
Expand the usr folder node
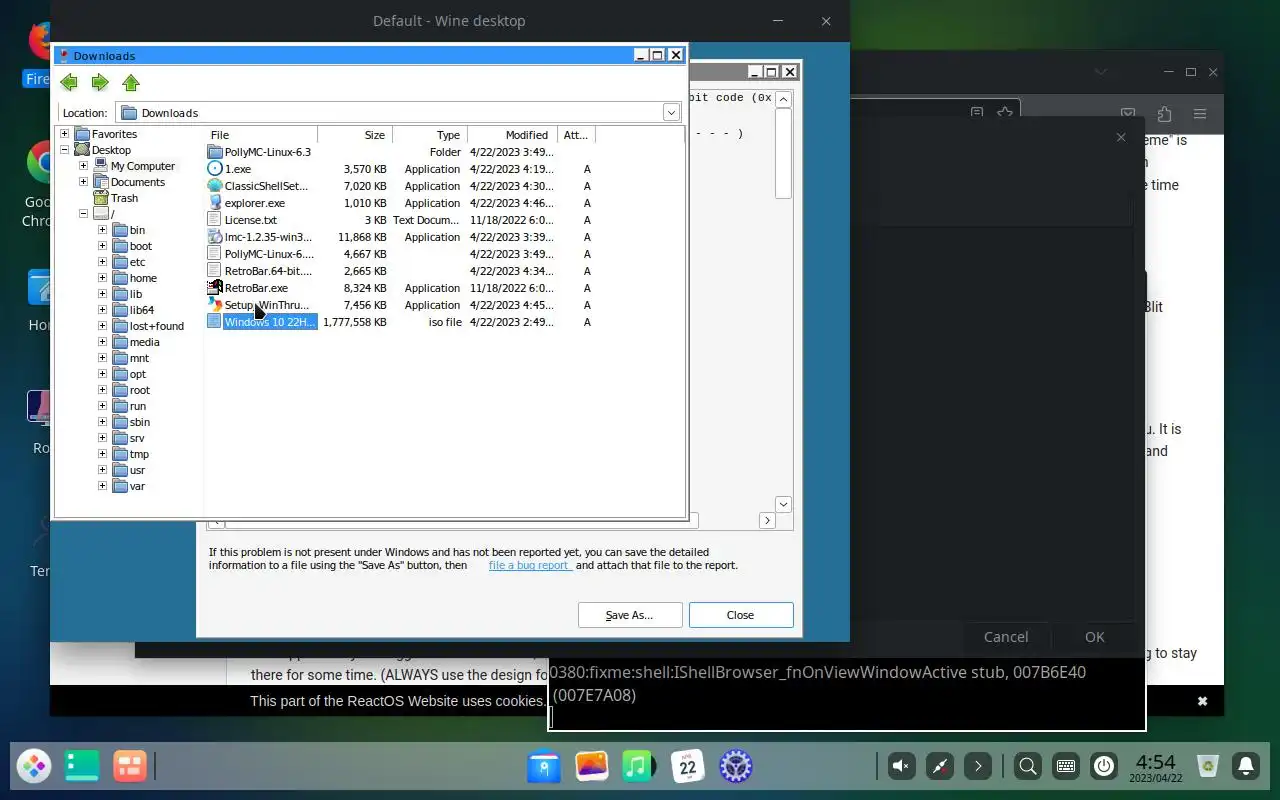click(102, 470)
